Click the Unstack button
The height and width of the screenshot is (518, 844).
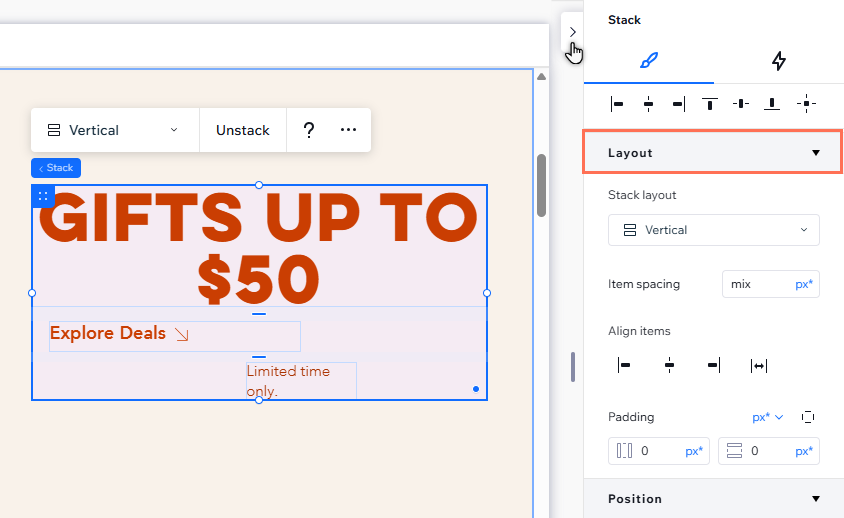click(x=243, y=130)
